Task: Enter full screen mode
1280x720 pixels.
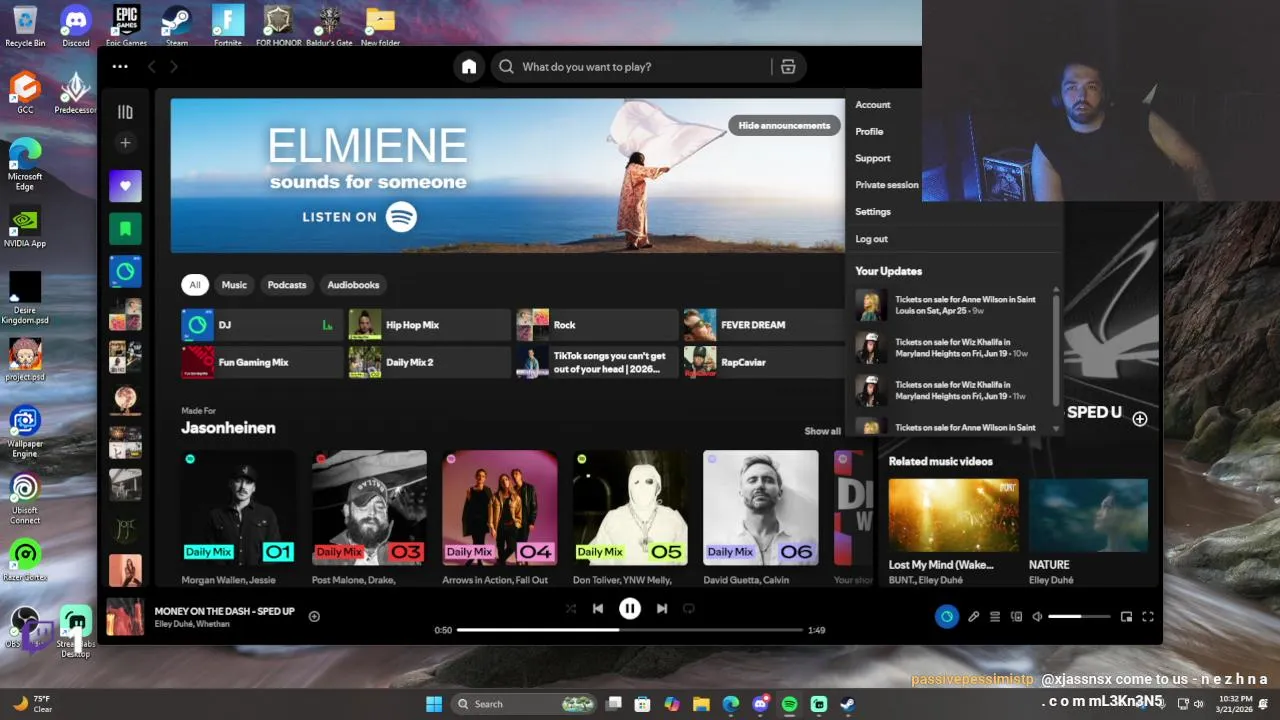Action: (1148, 617)
